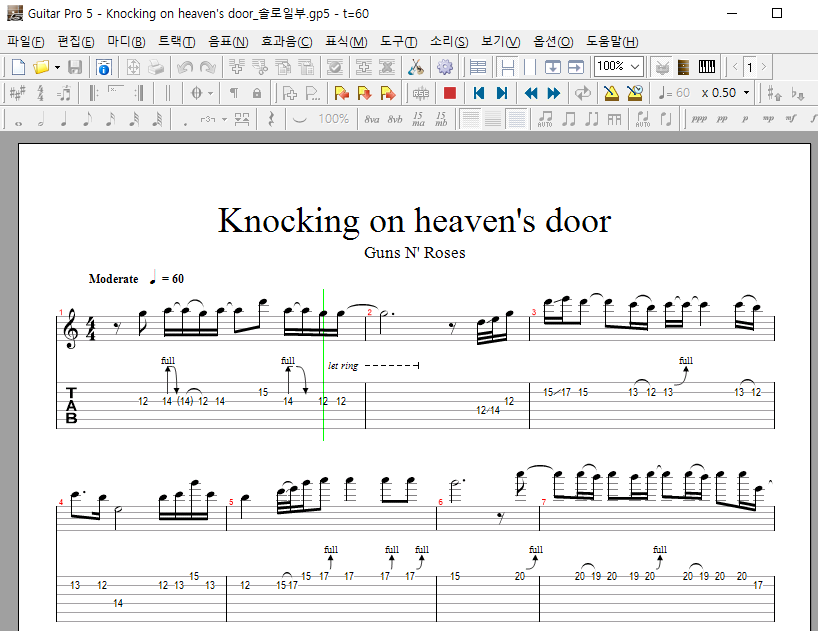Insert a rest
818x631 pixels.
271,120
